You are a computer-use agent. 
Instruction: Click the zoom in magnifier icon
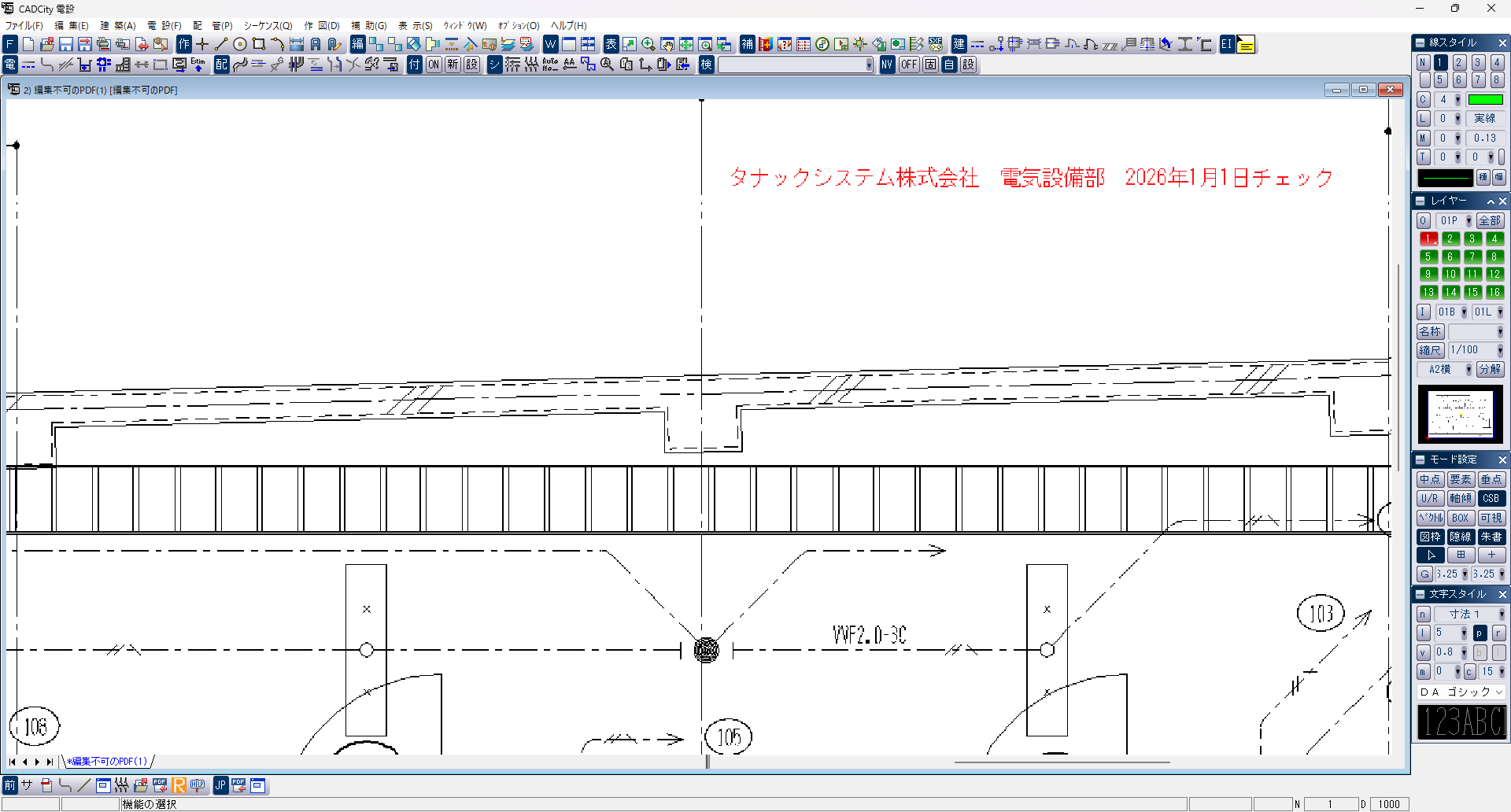[648, 45]
